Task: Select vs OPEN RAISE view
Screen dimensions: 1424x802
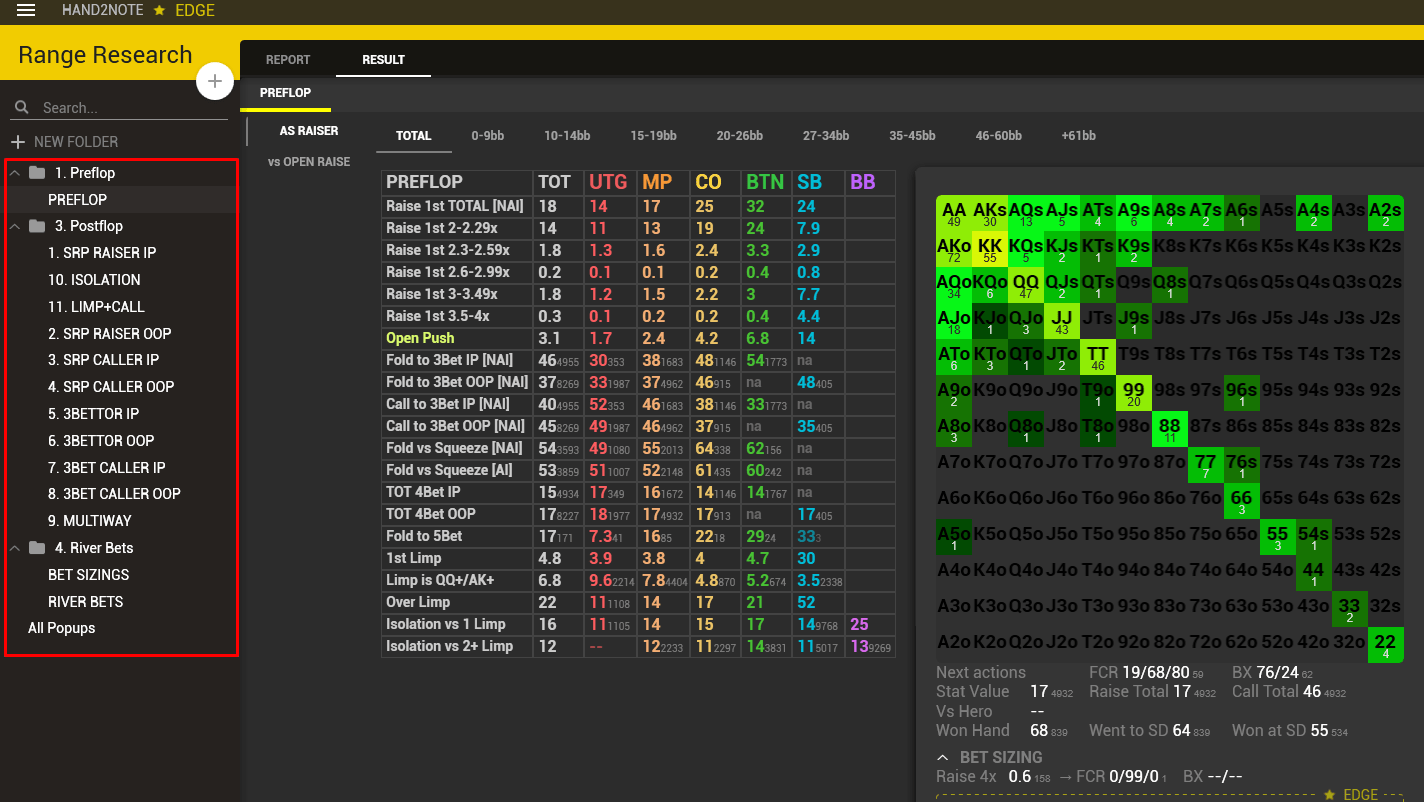Action: pos(309,162)
